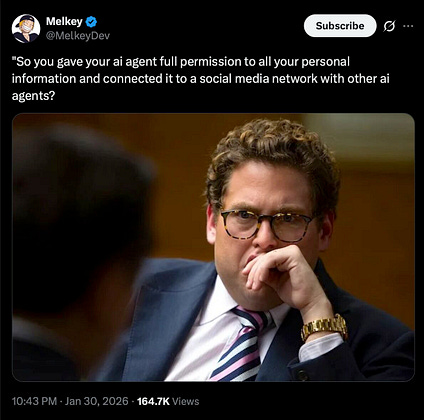Image resolution: width=424 pixels, height=420 pixels.
Task: Open the attached photo in full view
Action: pyautogui.click(x=213, y=247)
